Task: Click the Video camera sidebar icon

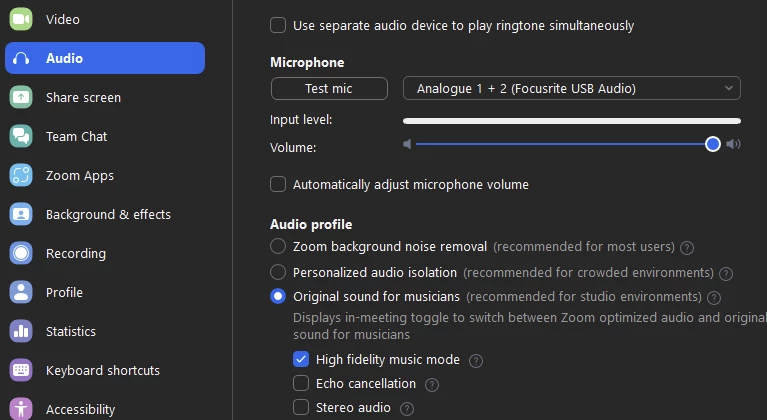Action: pos(21,19)
